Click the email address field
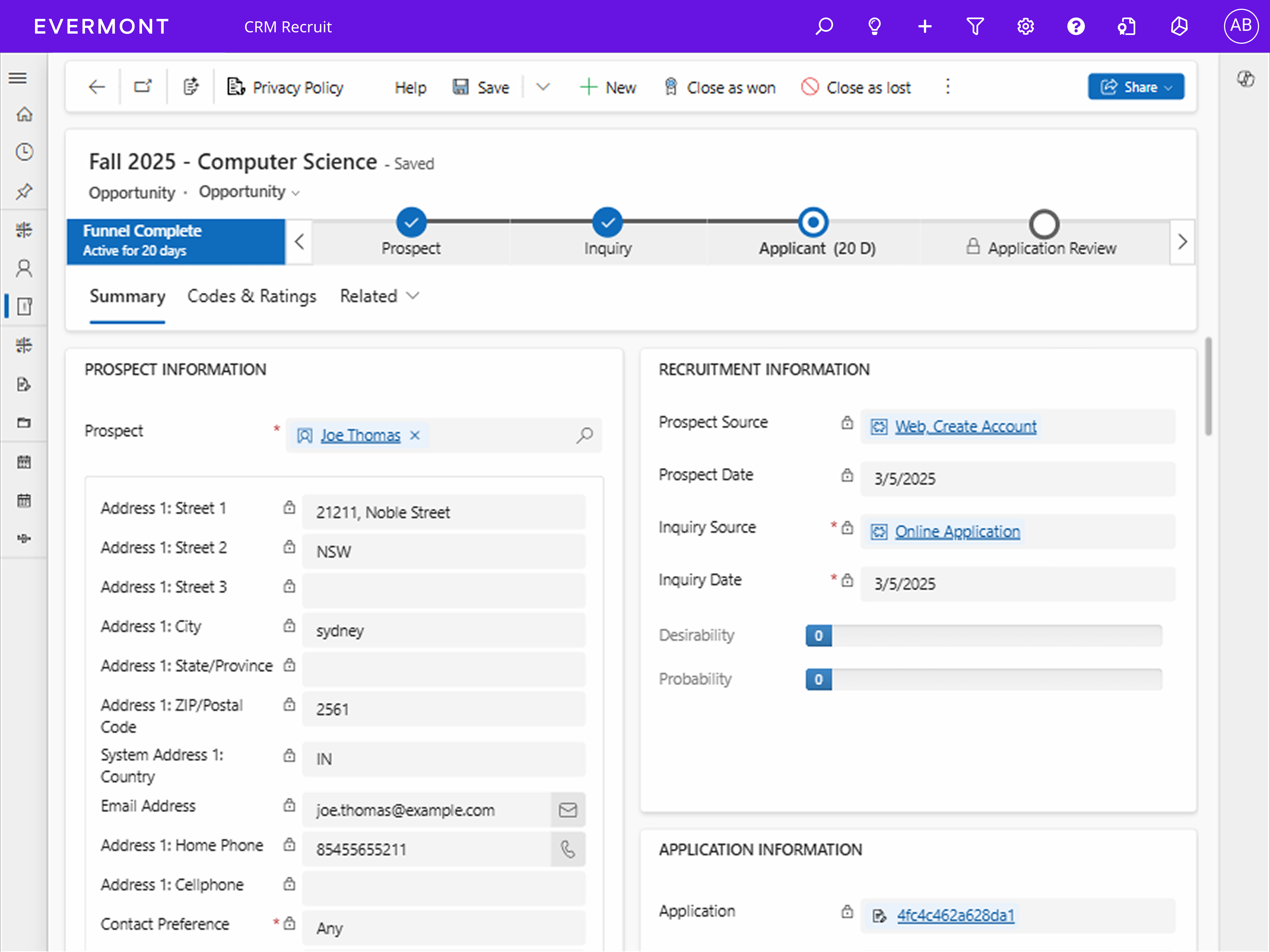Viewport: 1270px width, 952px height. pyautogui.click(x=427, y=810)
